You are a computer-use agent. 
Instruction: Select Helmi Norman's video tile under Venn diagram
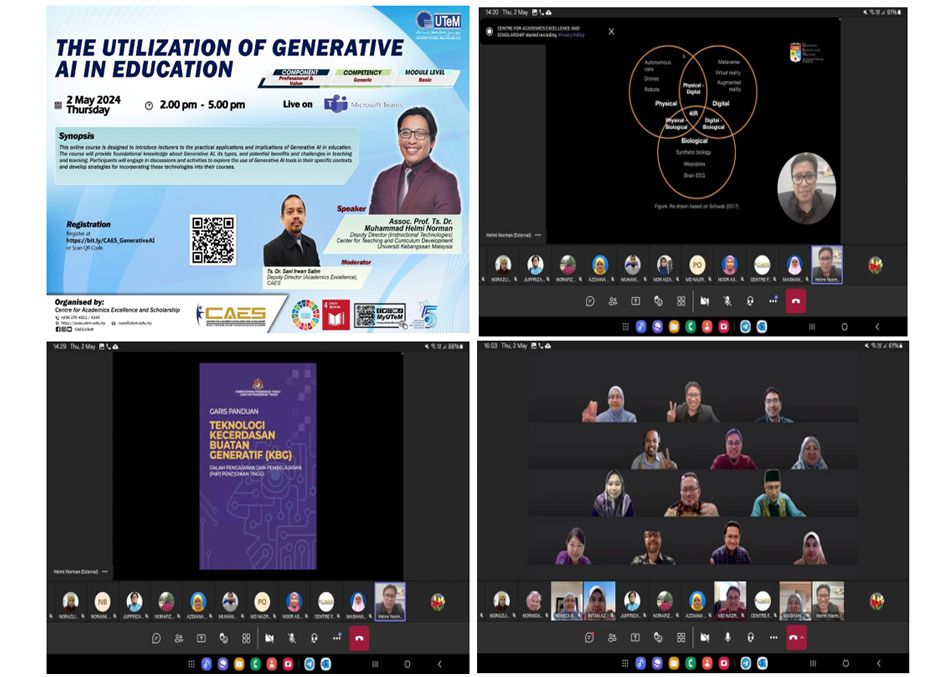[x=826, y=262]
